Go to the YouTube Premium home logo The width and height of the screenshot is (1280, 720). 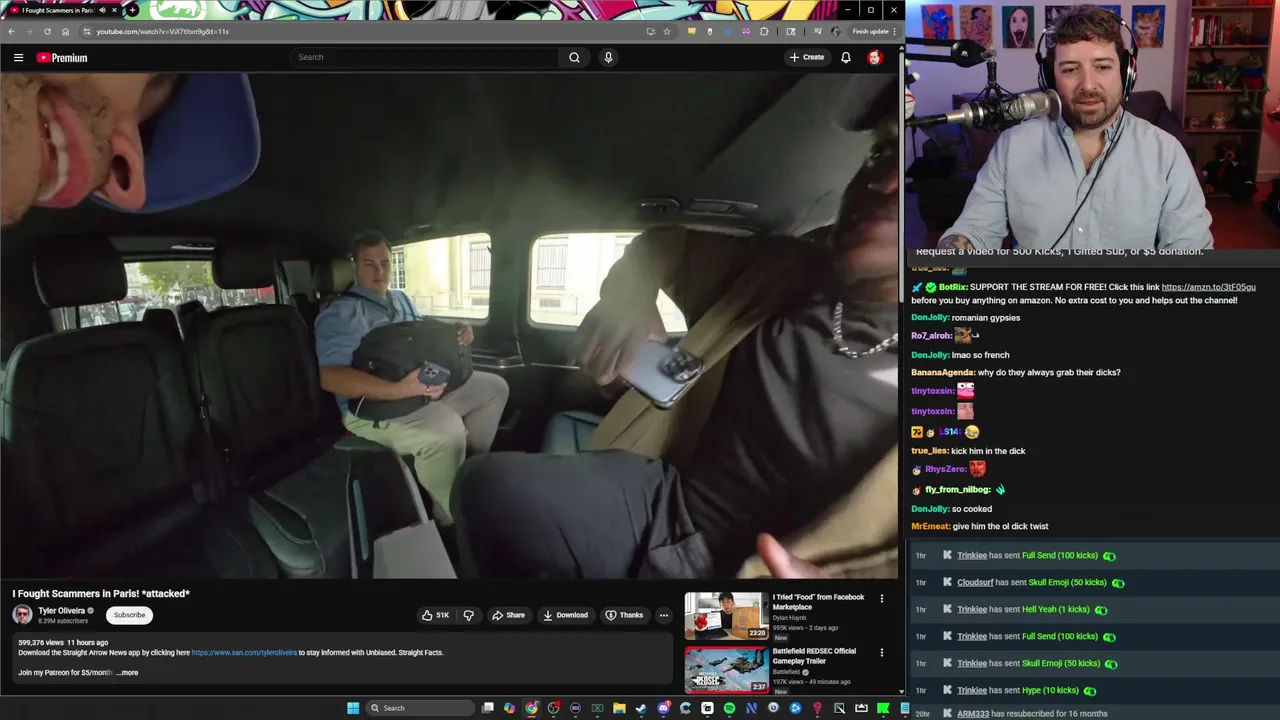coord(62,58)
